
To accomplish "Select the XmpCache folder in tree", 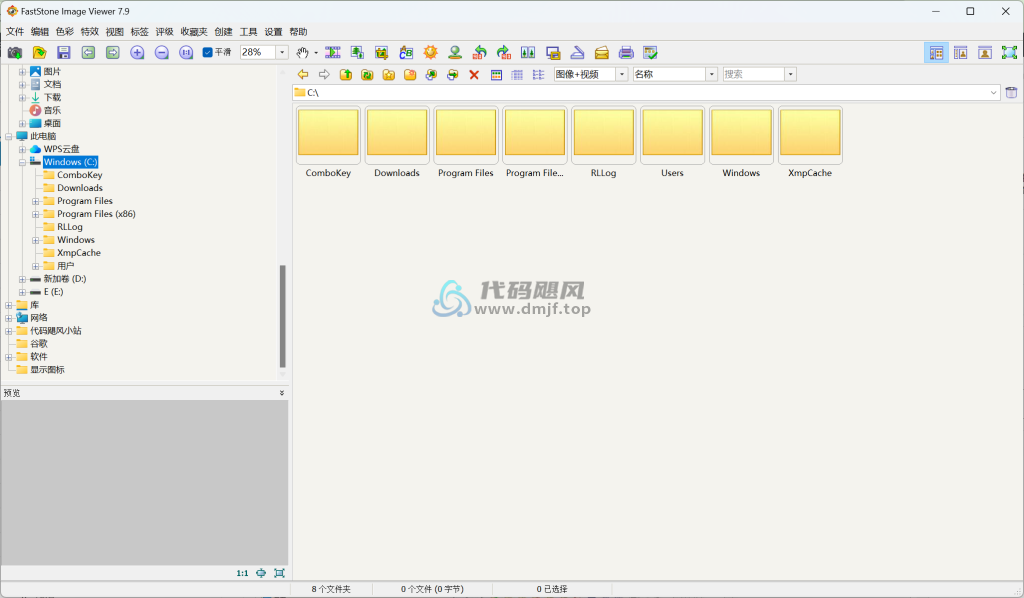I will (78, 253).
